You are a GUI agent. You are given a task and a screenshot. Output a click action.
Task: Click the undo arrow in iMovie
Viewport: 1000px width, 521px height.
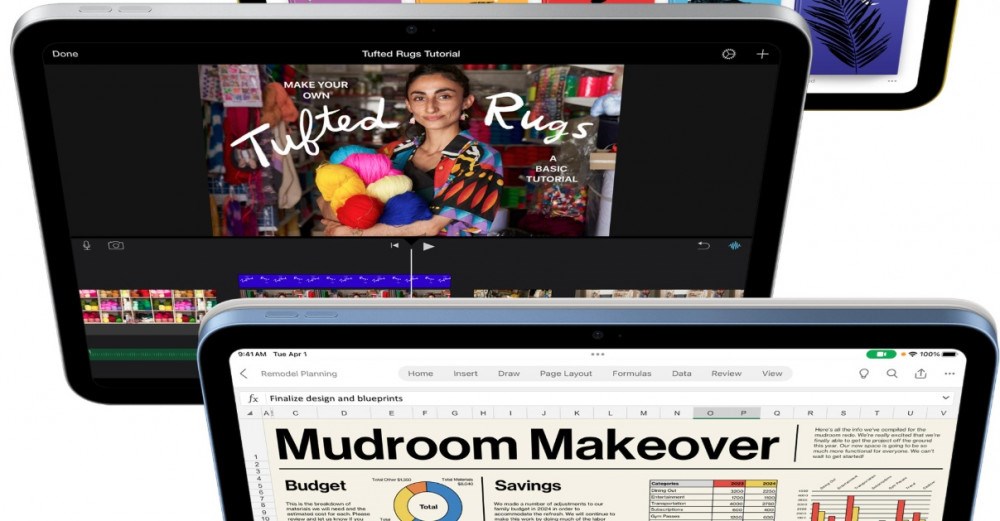[704, 246]
